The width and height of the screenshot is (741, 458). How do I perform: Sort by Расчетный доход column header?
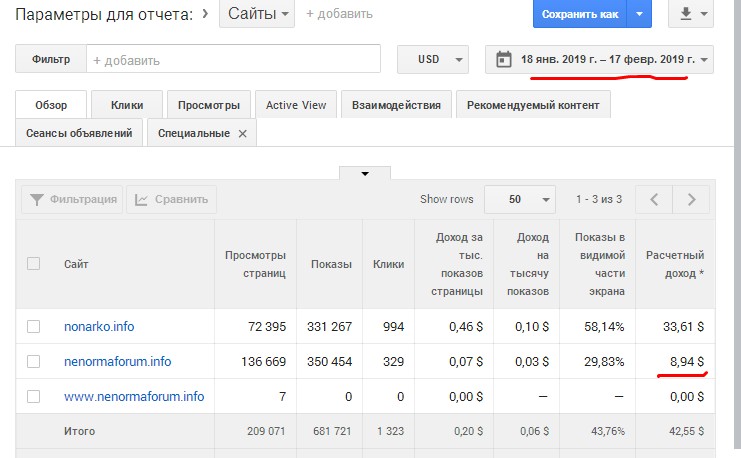(x=675, y=263)
